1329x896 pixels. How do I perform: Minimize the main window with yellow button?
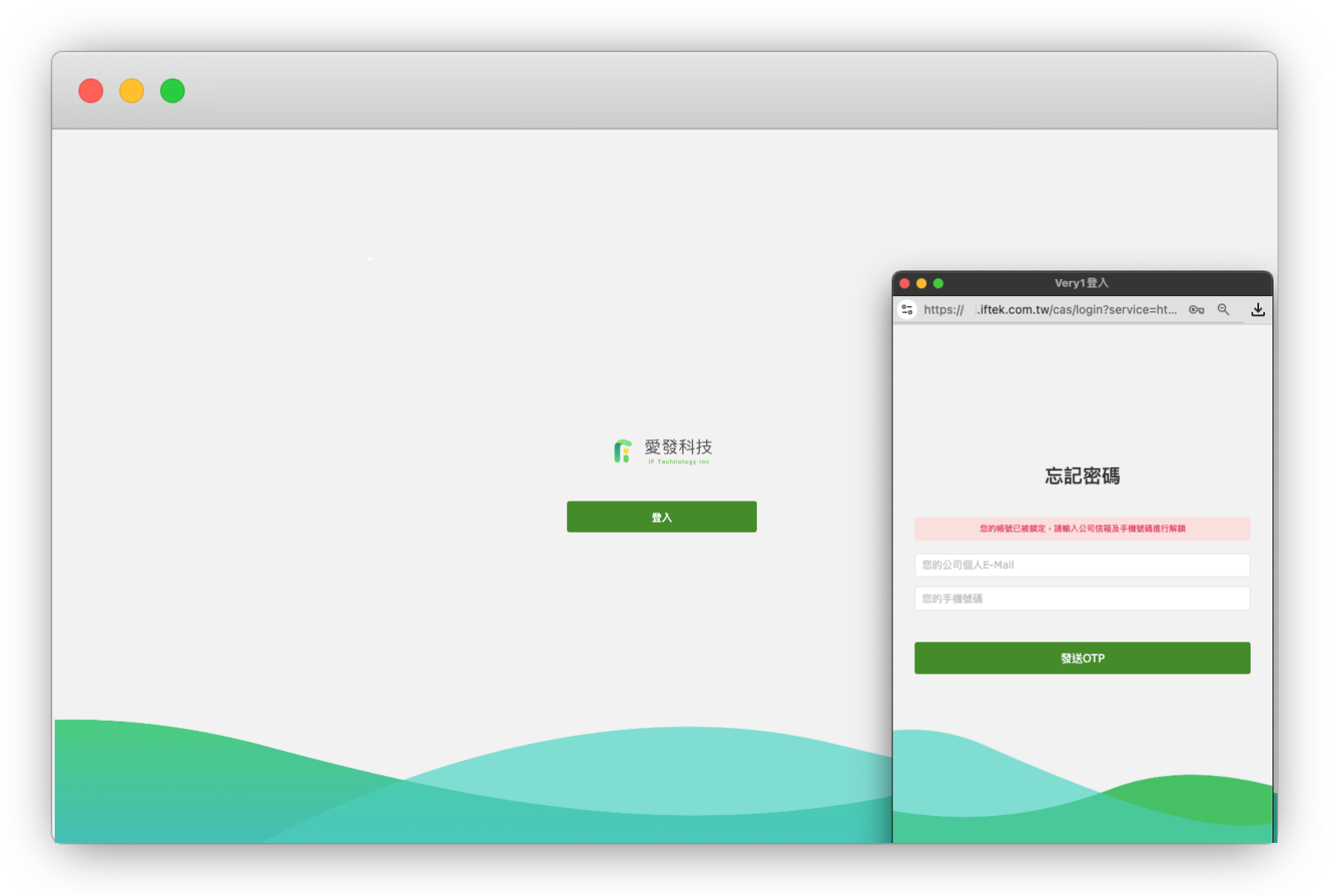tap(131, 91)
